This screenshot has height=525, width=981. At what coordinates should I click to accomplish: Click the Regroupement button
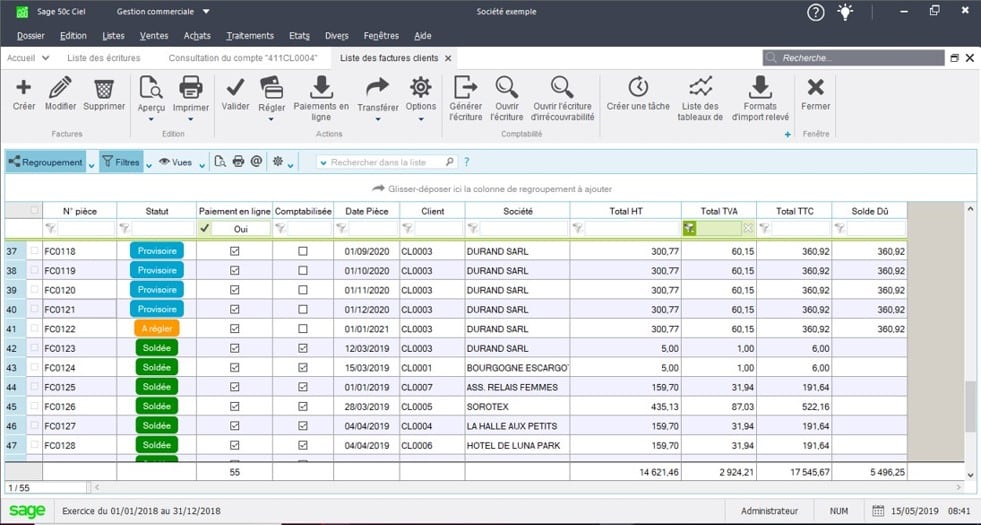point(46,162)
